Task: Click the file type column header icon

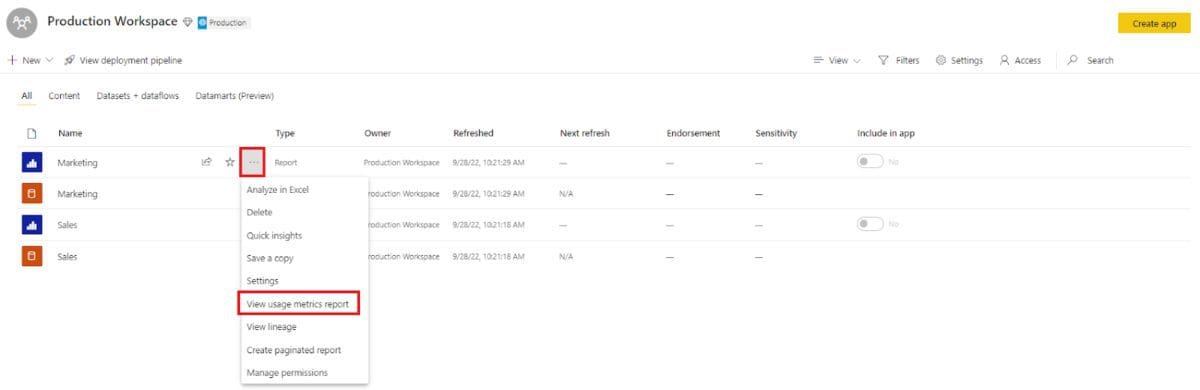Action: click(31, 133)
